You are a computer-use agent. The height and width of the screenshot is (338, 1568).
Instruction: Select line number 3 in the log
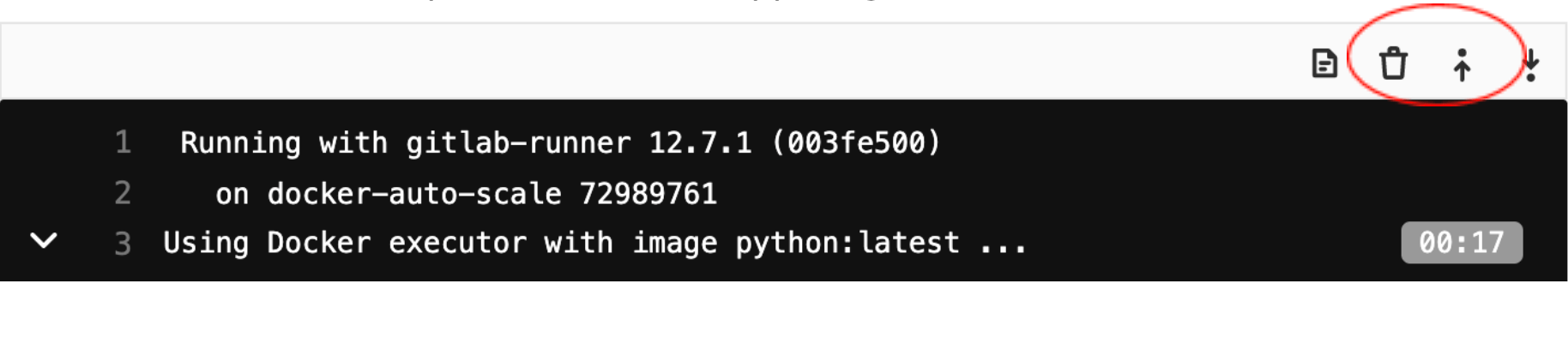pyautogui.click(x=123, y=244)
